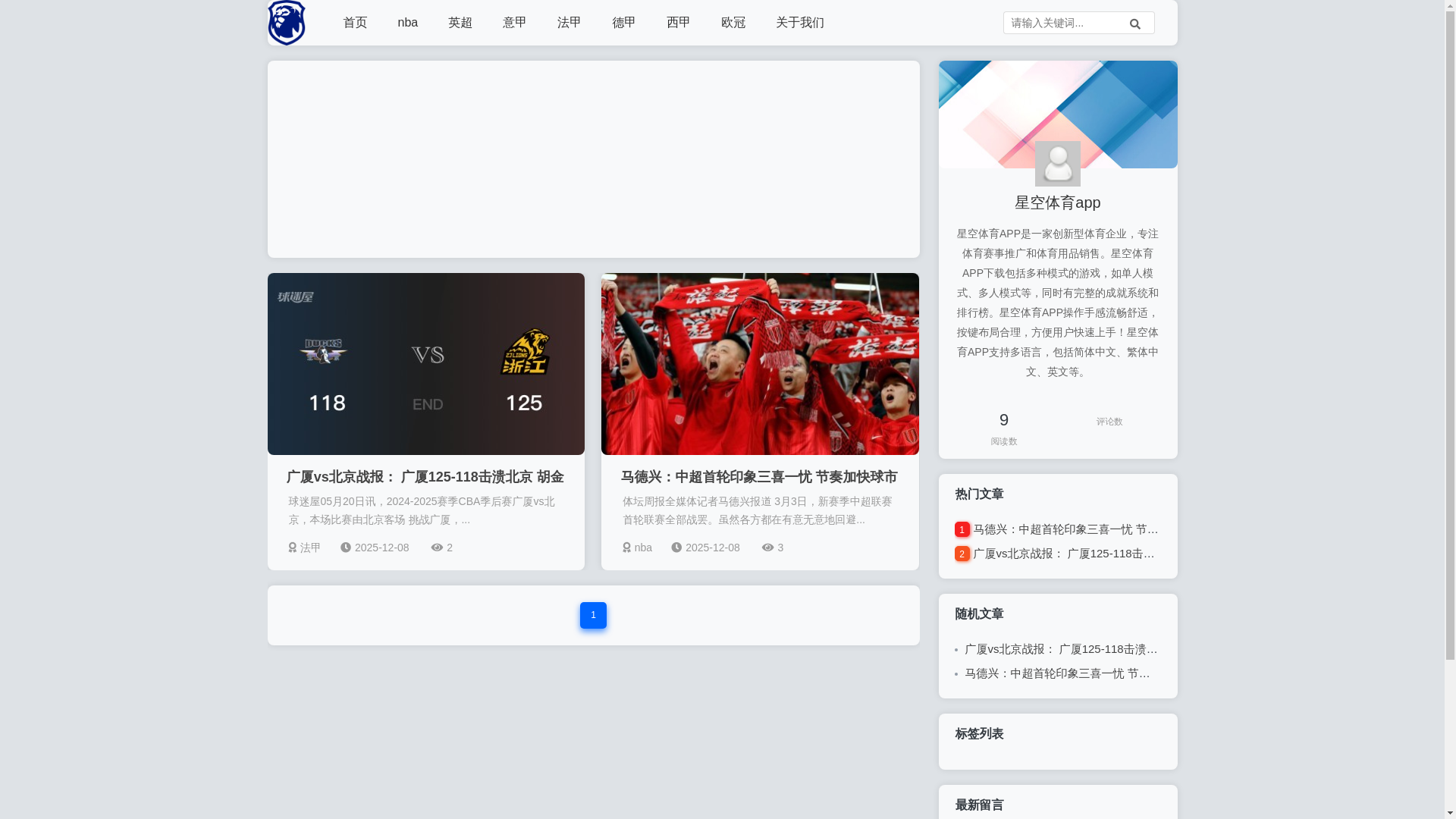The height and width of the screenshot is (819, 1456).
Task: Click the 球迷屋05月20日讯 article excerpt
Action: point(422,510)
